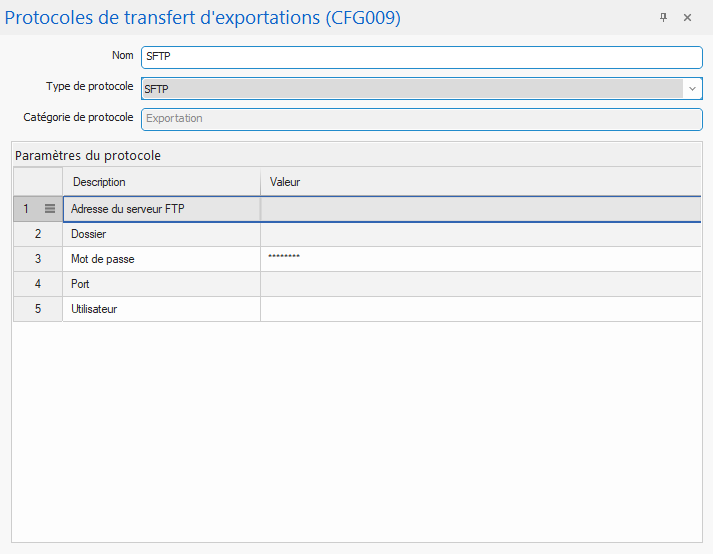713x554 pixels.
Task: Close the Protocoles de transfert panel
Action: click(687, 18)
